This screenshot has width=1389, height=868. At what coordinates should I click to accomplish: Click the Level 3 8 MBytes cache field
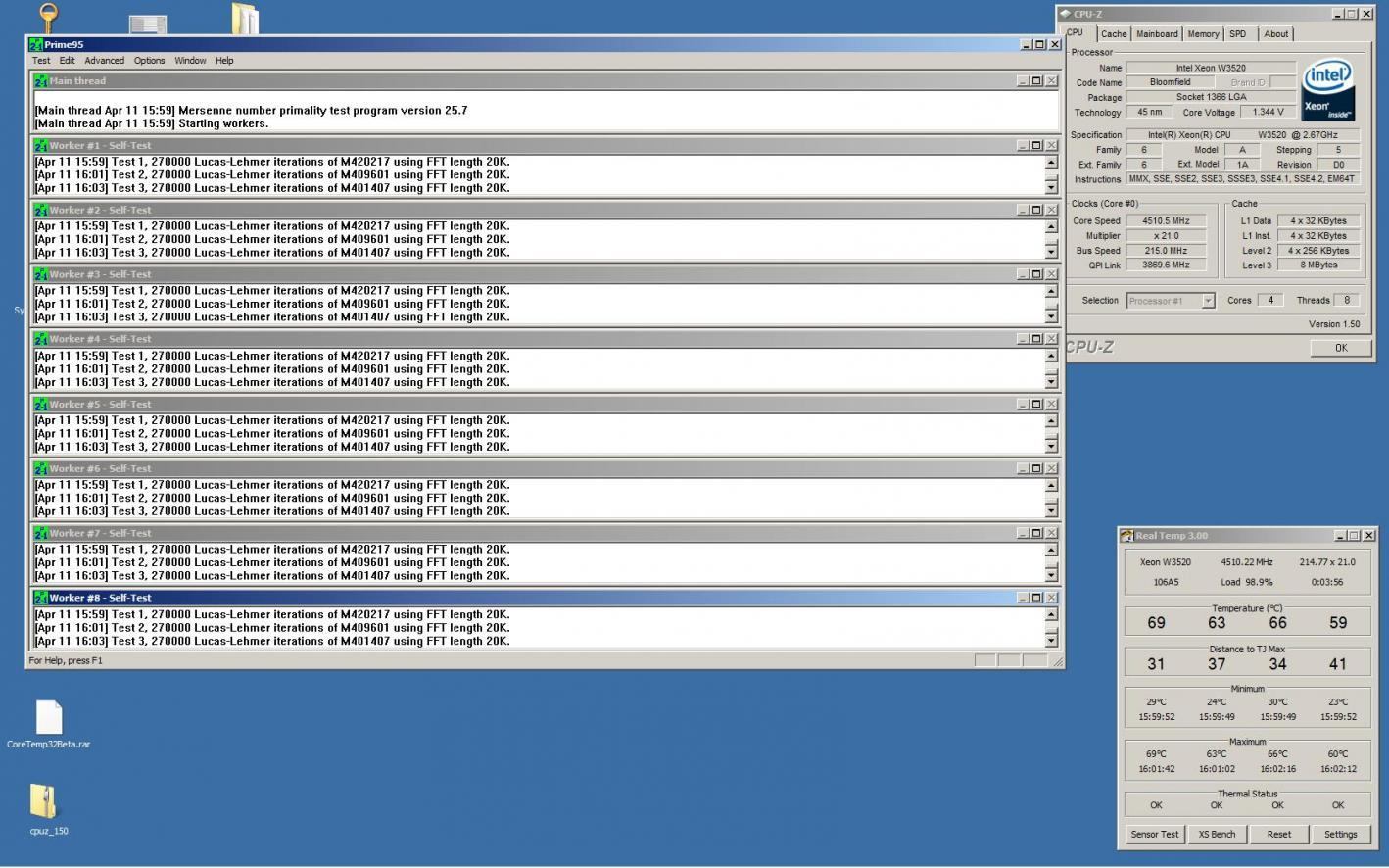coord(1319,265)
